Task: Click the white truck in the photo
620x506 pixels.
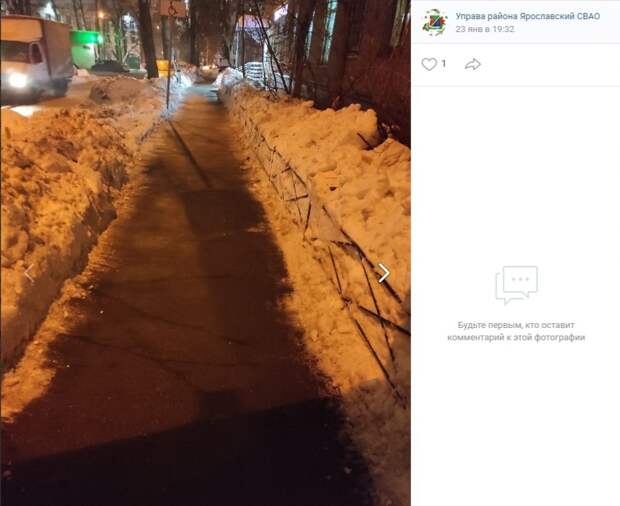Action: tap(36, 59)
